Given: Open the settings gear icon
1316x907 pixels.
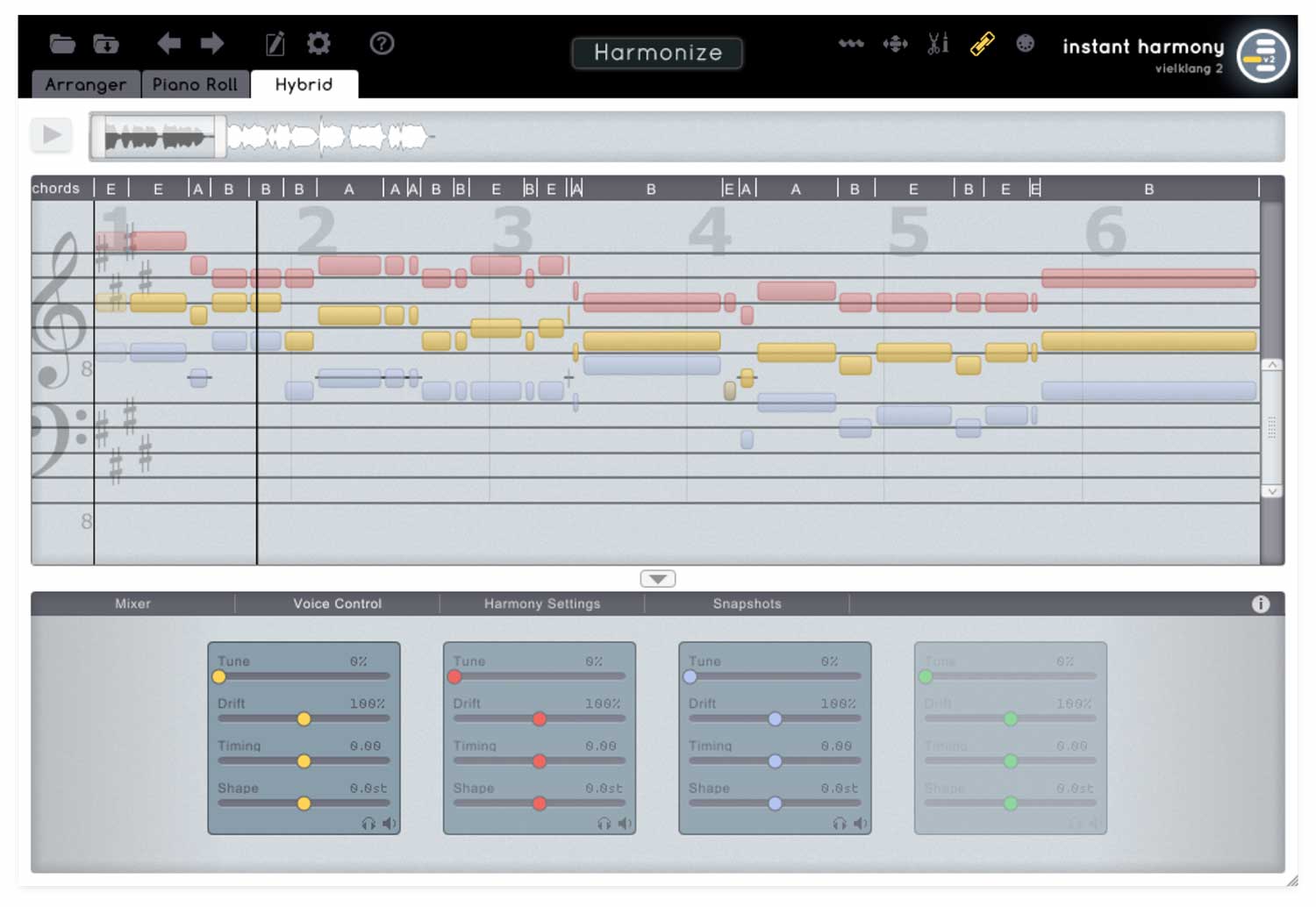Looking at the screenshot, I should [318, 43].
